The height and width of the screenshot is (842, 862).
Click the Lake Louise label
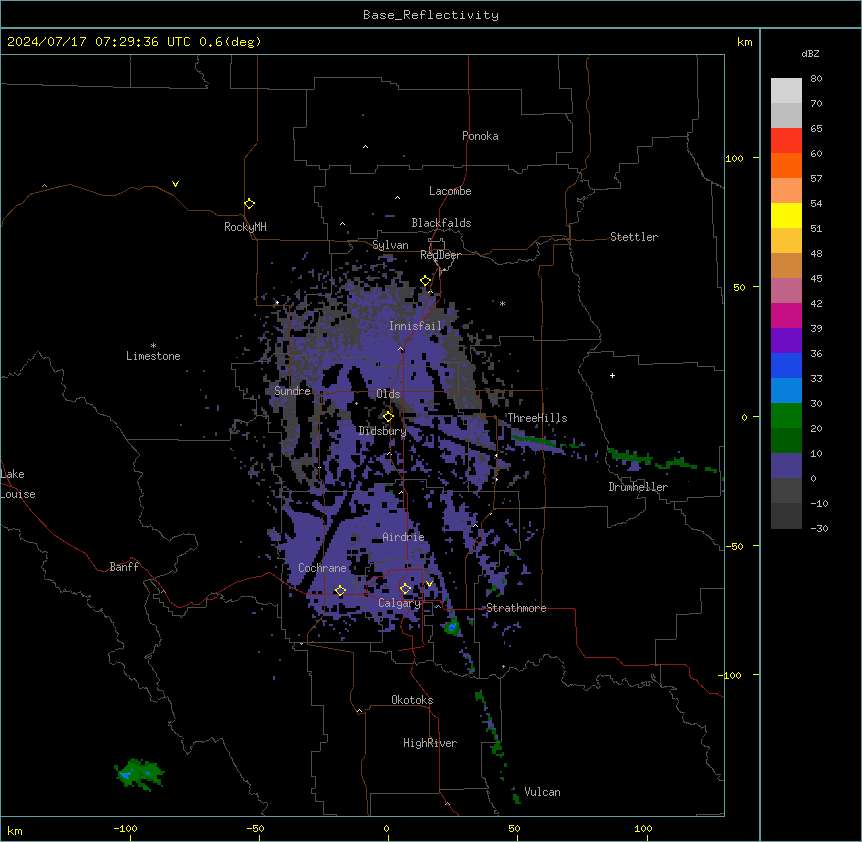click(18, 484)
